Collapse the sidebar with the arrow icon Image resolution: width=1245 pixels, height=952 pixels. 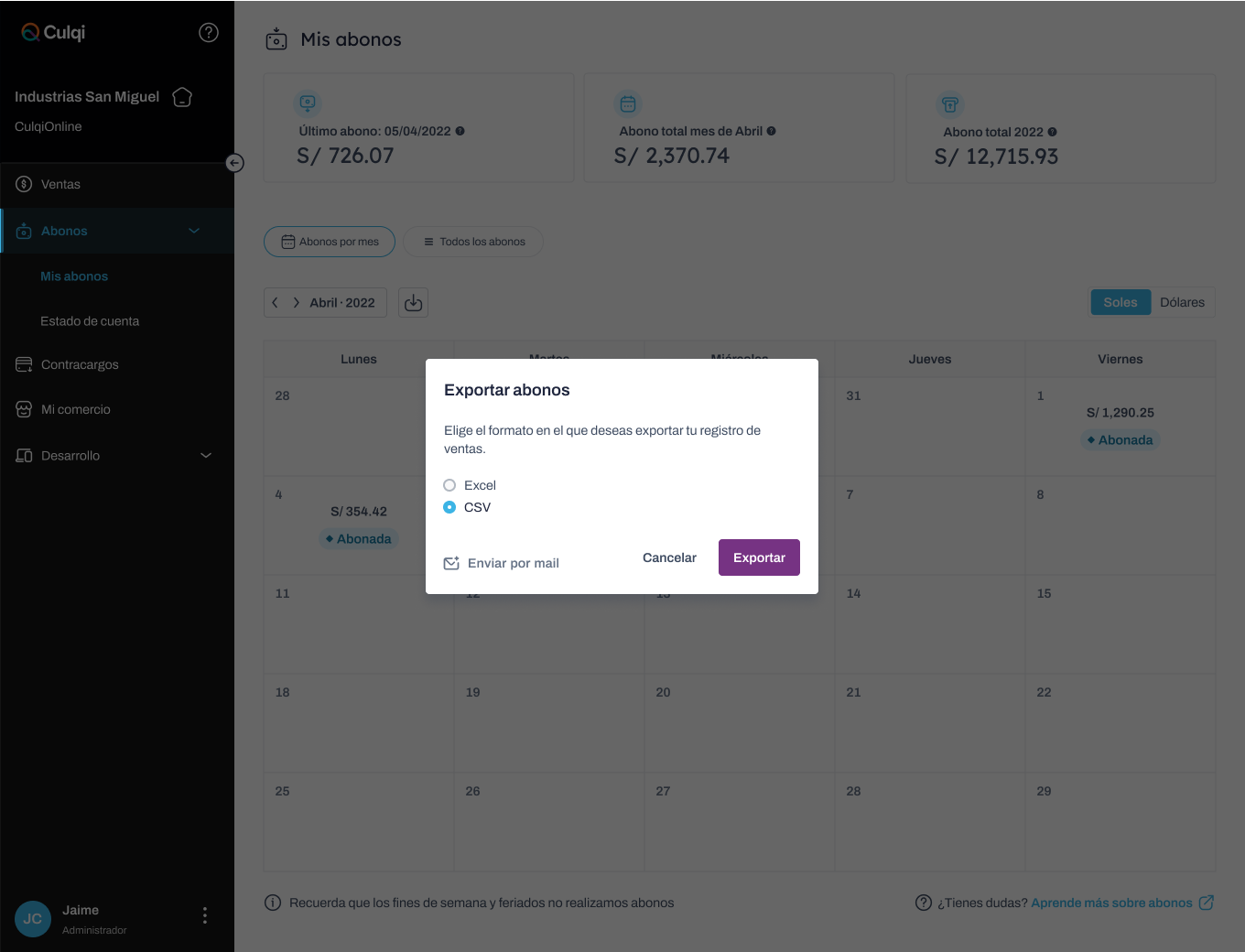point(235,163)
